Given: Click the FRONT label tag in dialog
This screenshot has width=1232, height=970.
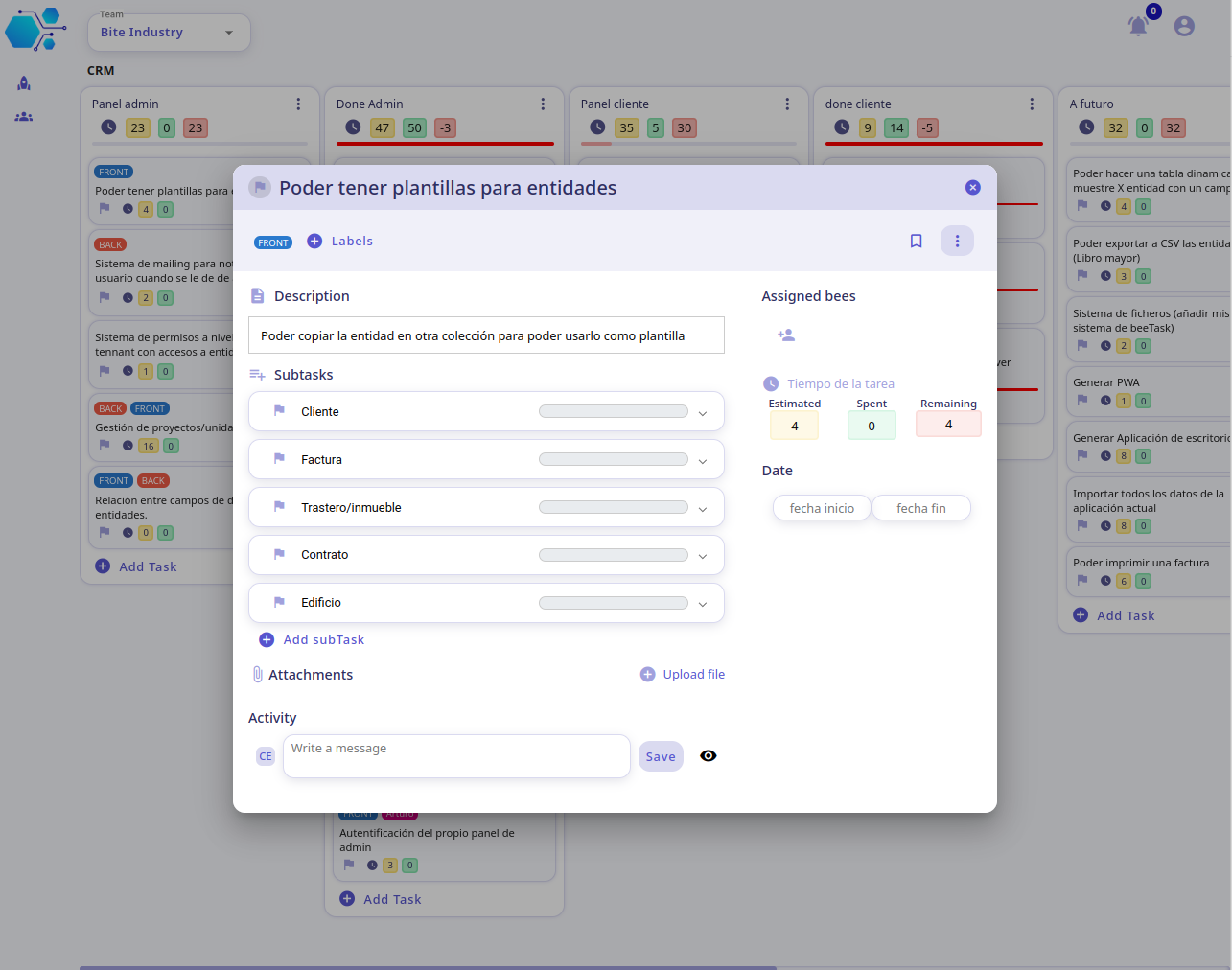Looking at the screenshot, I should coord(273,242).
